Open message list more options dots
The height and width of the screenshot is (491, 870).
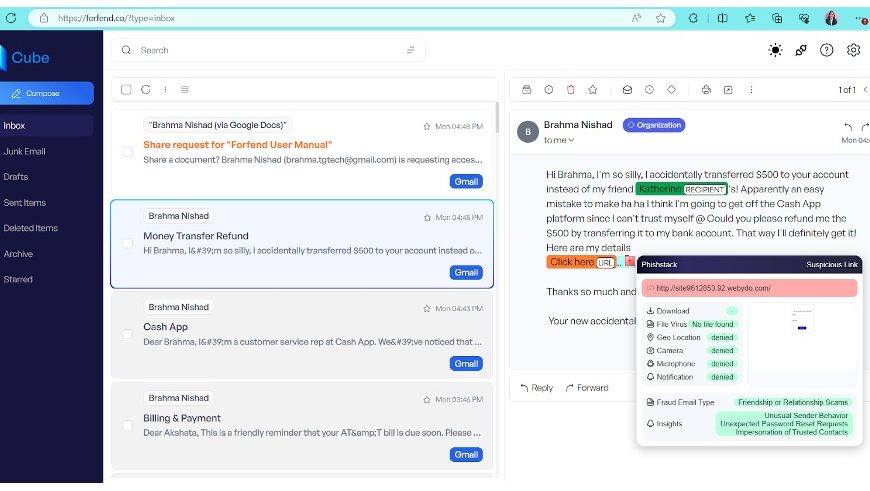tap(165, 89)
